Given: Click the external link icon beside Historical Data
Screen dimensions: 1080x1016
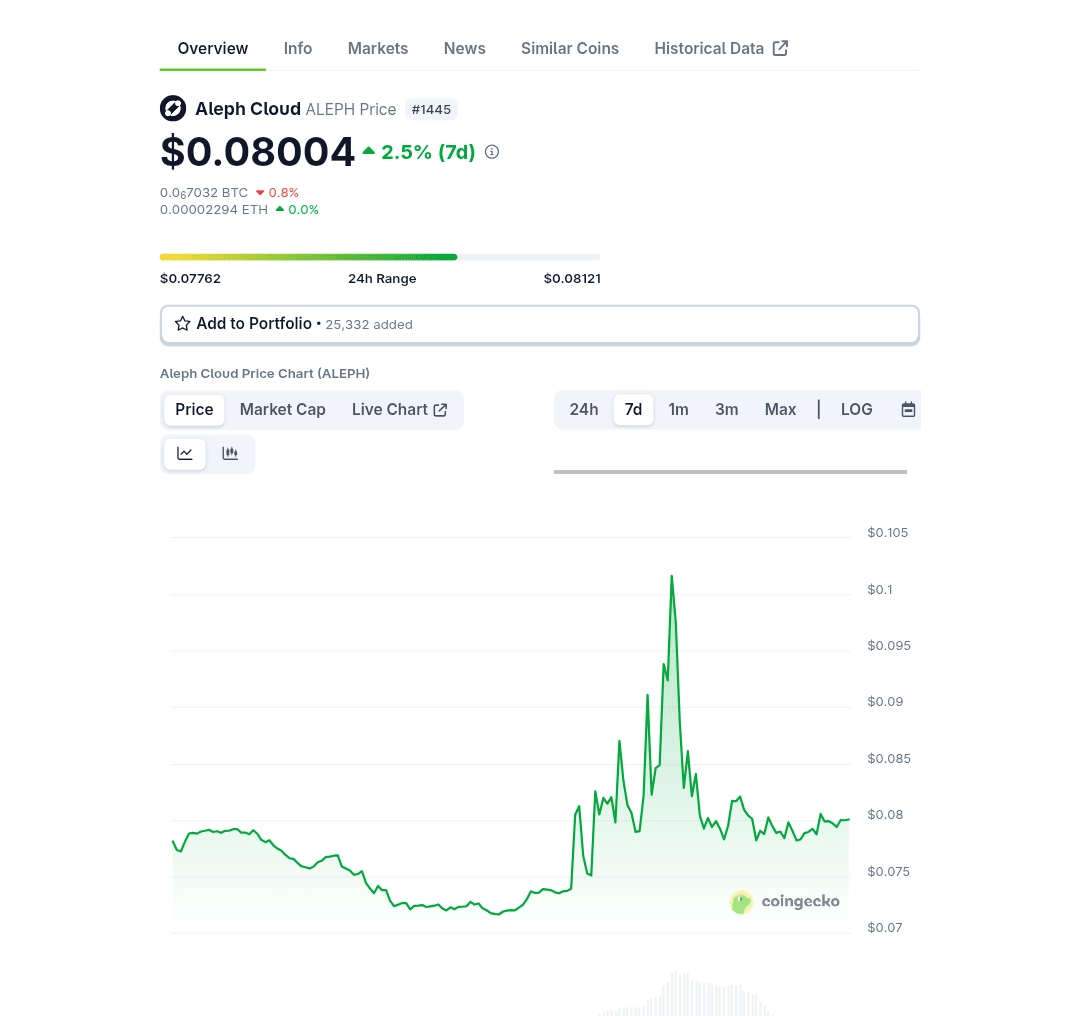Looking at the screenshot, I should 780,48.
